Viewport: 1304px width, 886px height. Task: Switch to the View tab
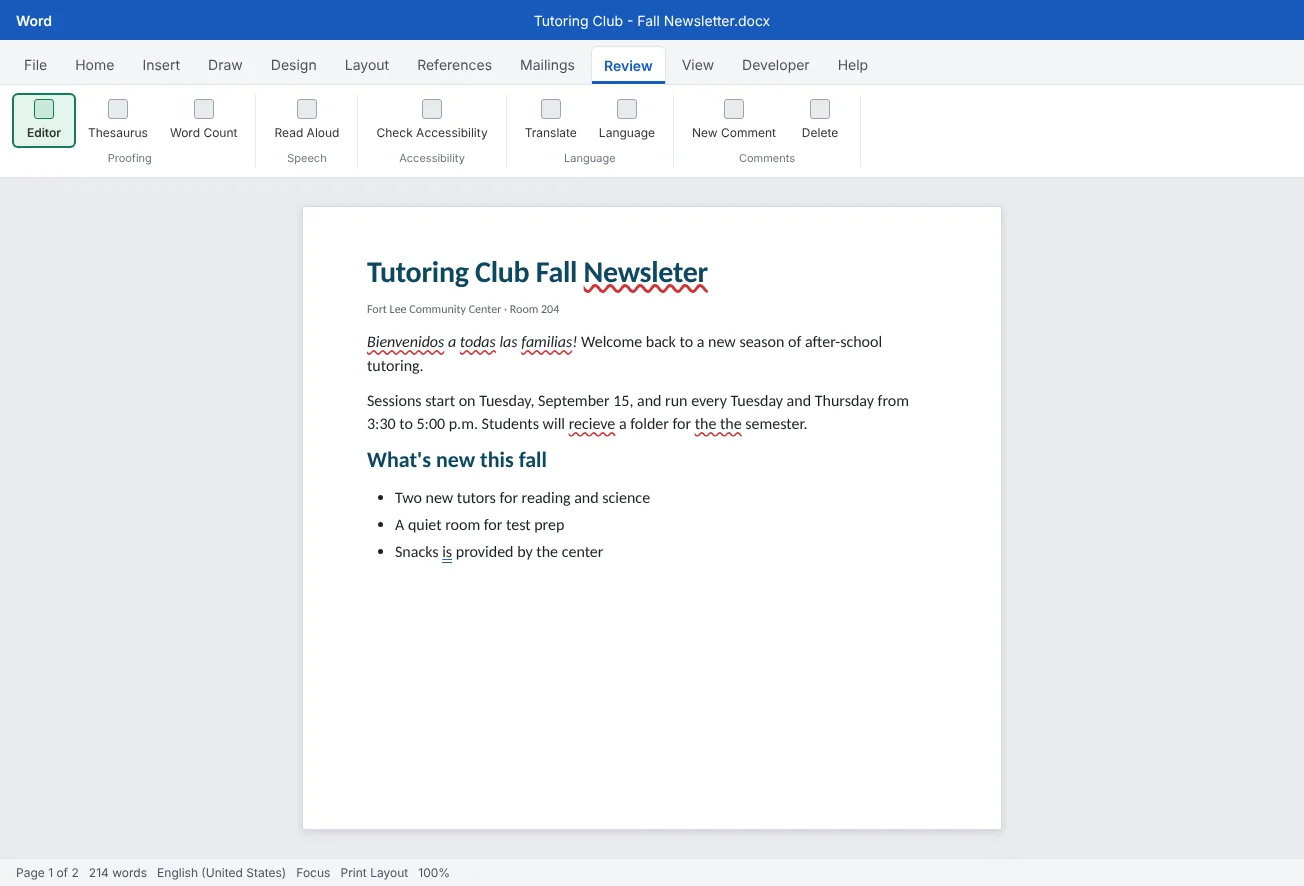[698, 65]
